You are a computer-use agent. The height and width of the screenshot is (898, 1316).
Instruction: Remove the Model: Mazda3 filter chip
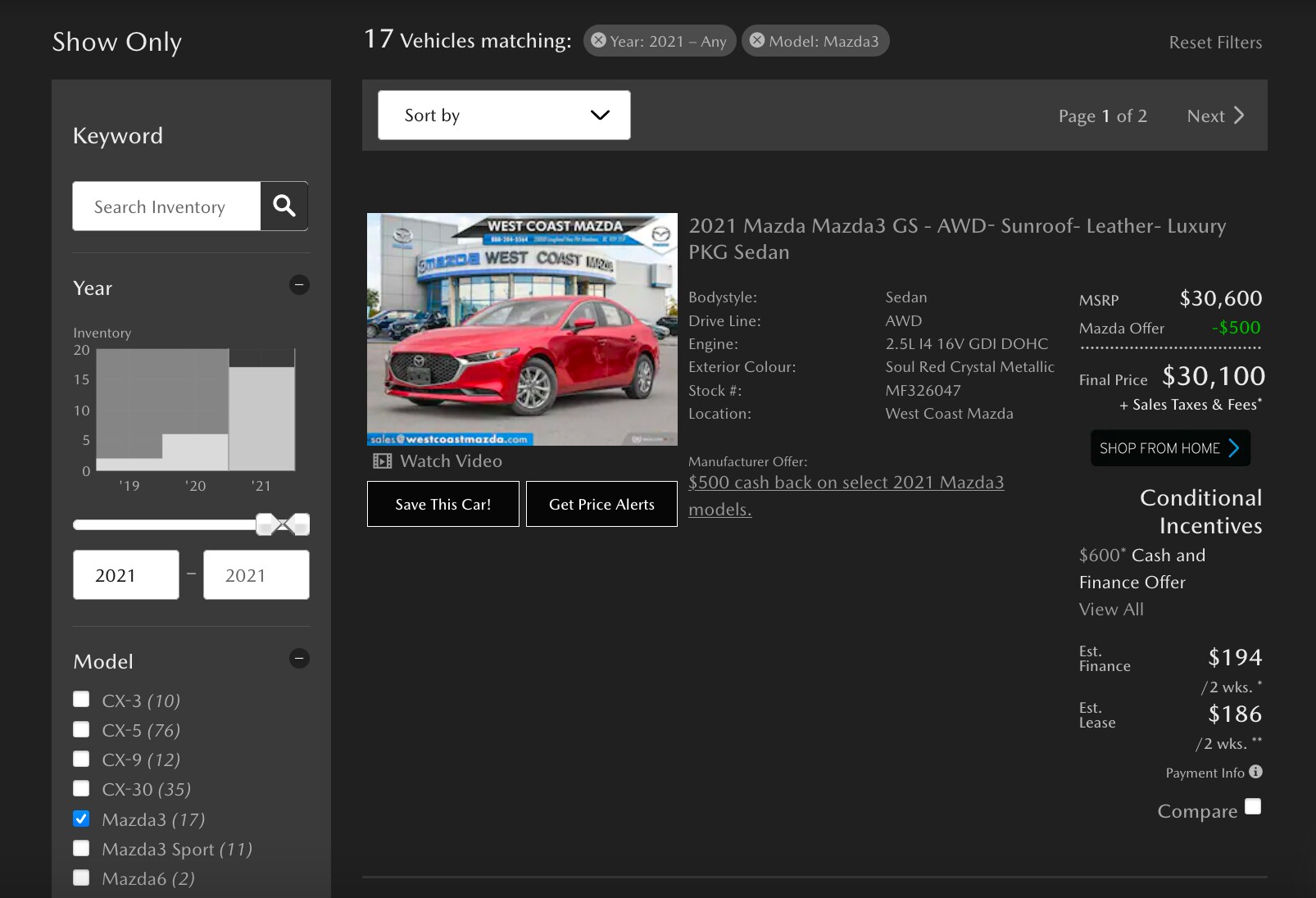tap(757, 40)
